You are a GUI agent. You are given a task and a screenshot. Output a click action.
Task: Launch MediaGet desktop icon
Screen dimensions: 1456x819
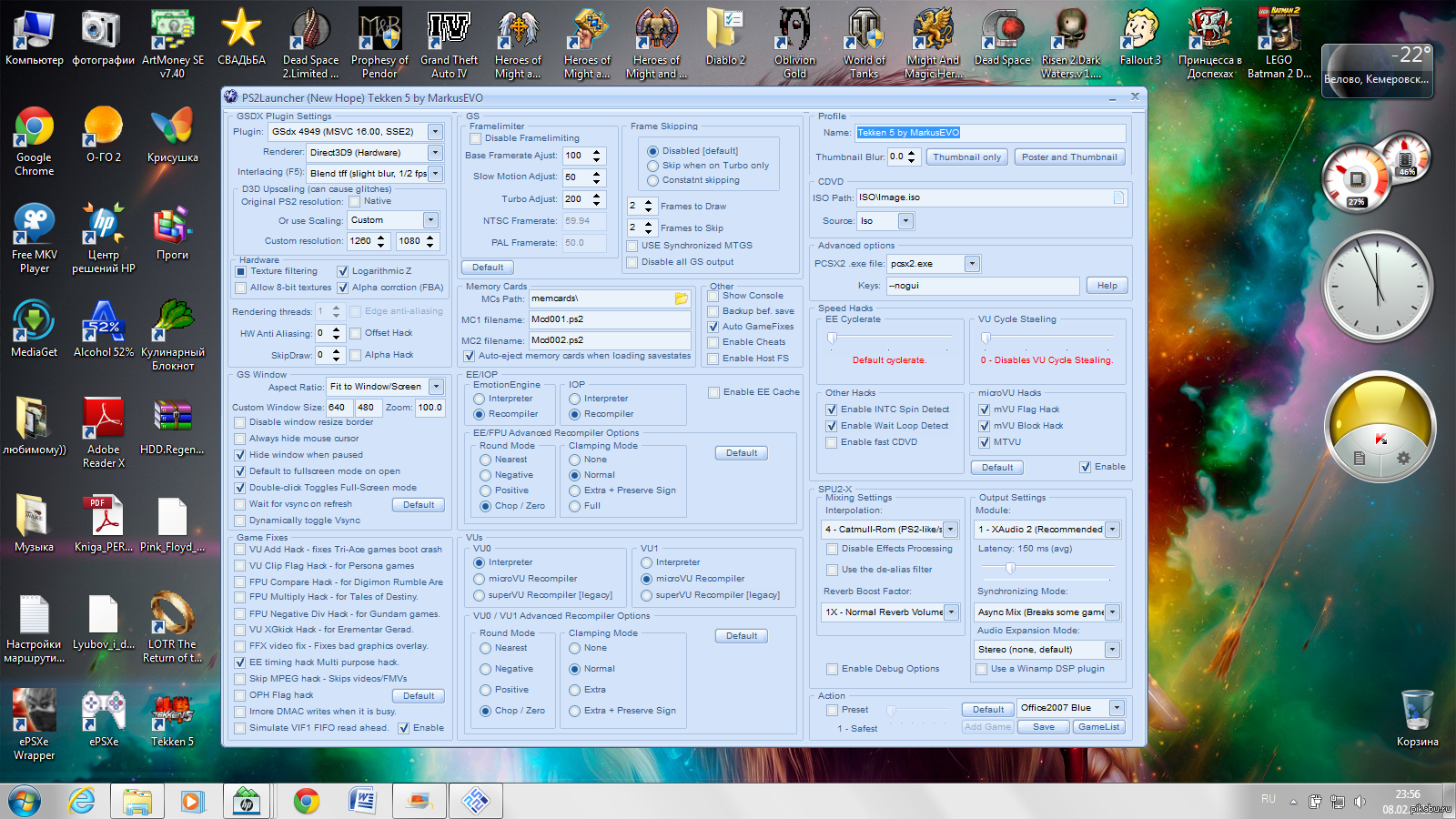35,329
